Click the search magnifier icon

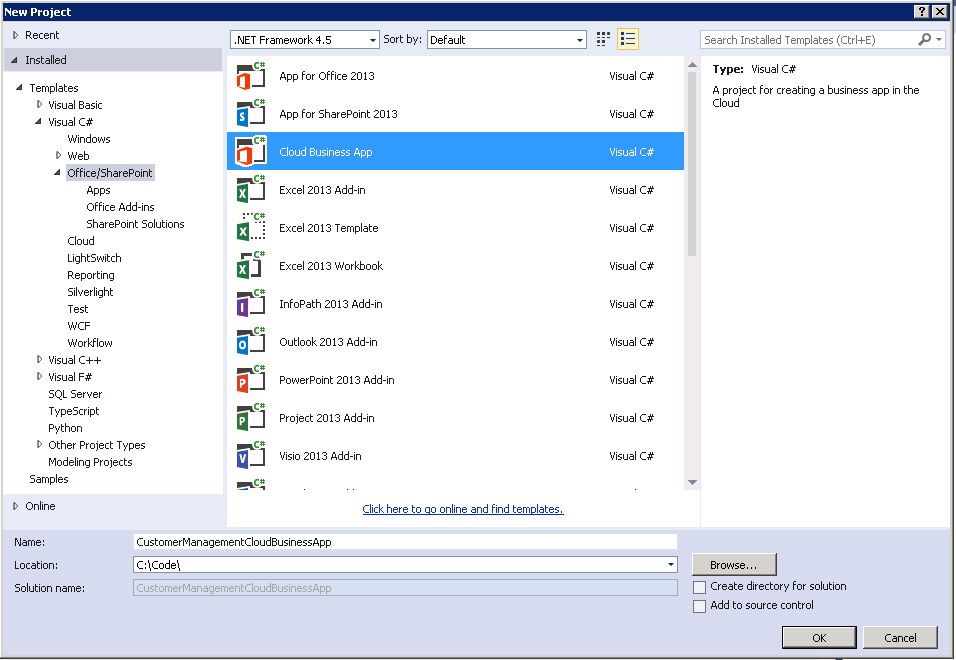[925, 40]
